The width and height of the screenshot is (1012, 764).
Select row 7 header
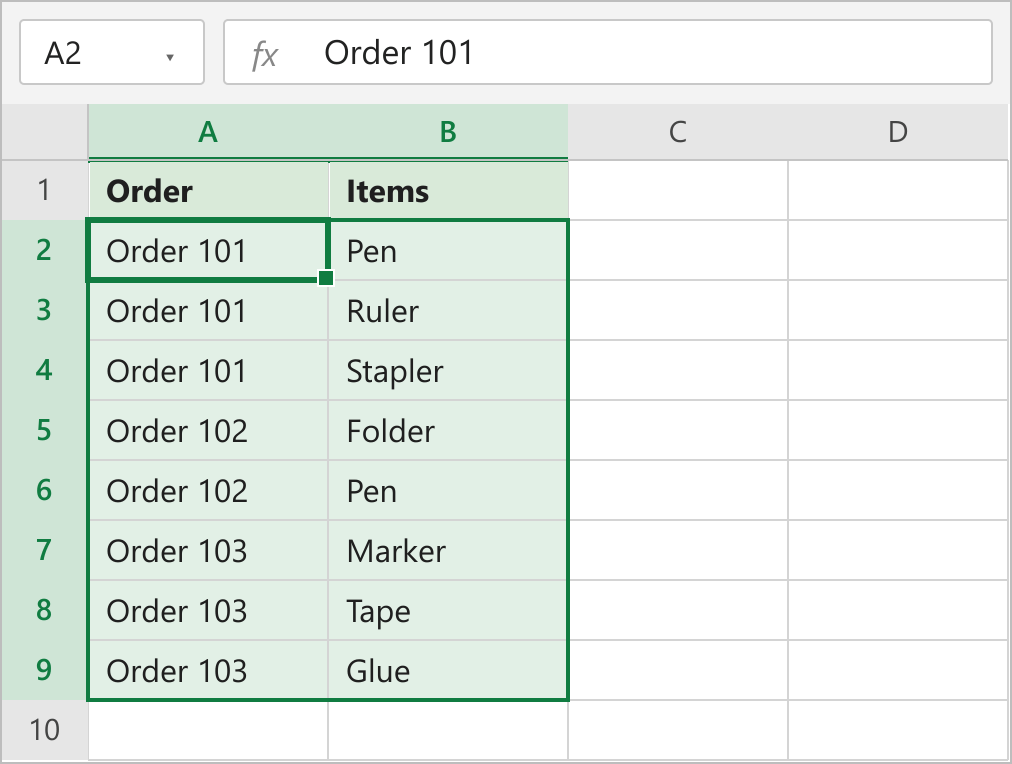[x=44, y=550]
